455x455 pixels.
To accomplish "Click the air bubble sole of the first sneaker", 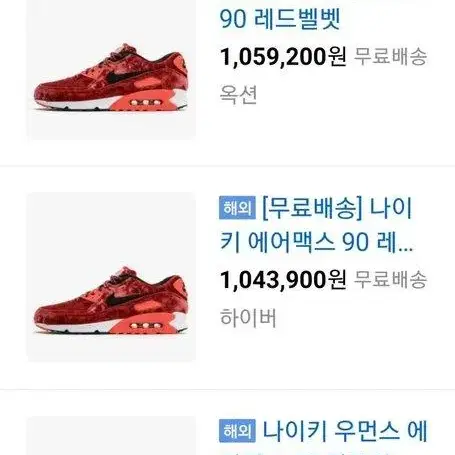I will point(146,102).
